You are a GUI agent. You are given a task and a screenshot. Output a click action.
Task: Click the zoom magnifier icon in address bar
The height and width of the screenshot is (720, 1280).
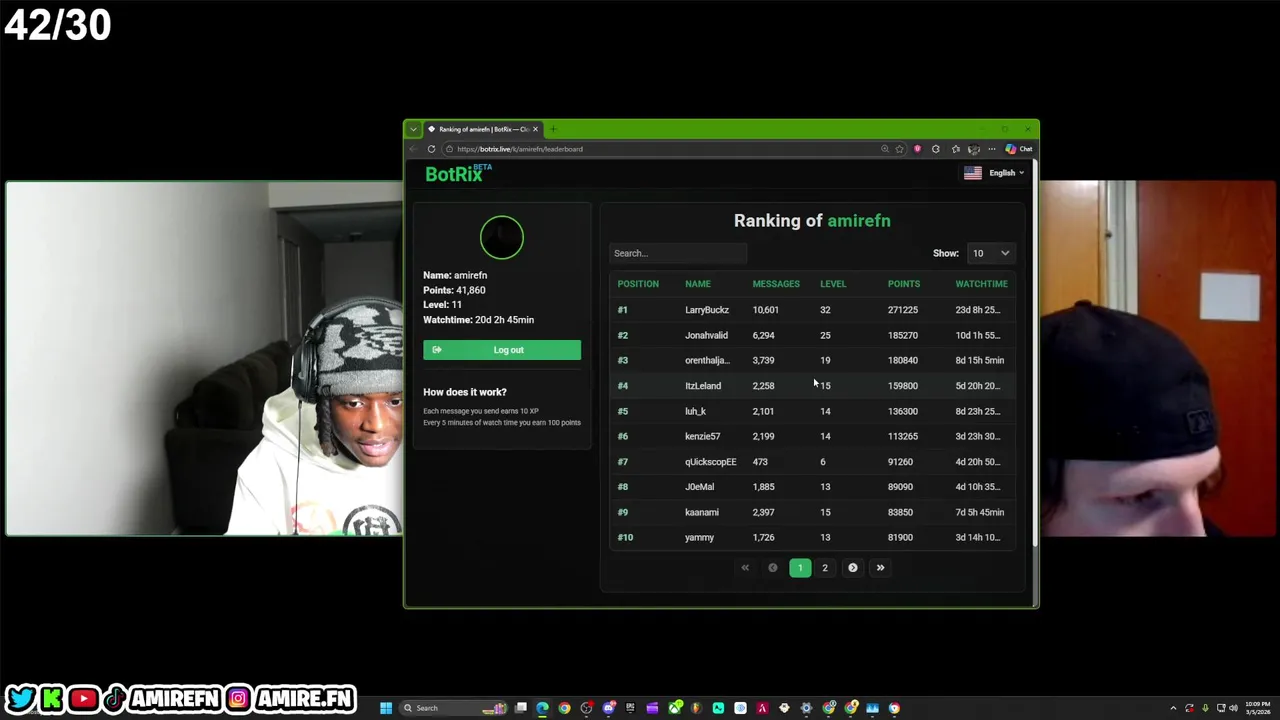coord(885,149)
